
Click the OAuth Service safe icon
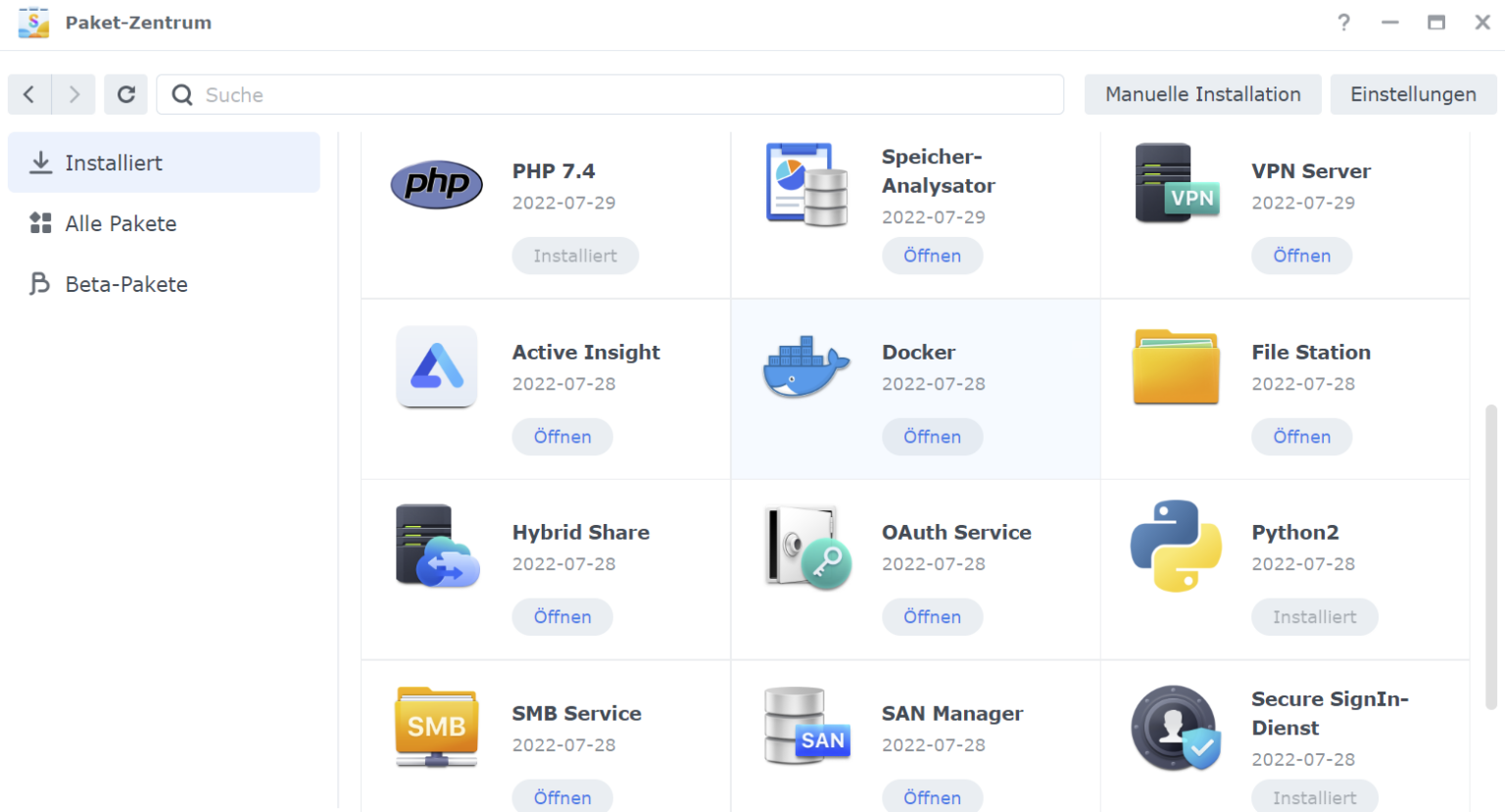tap(807, 548)
